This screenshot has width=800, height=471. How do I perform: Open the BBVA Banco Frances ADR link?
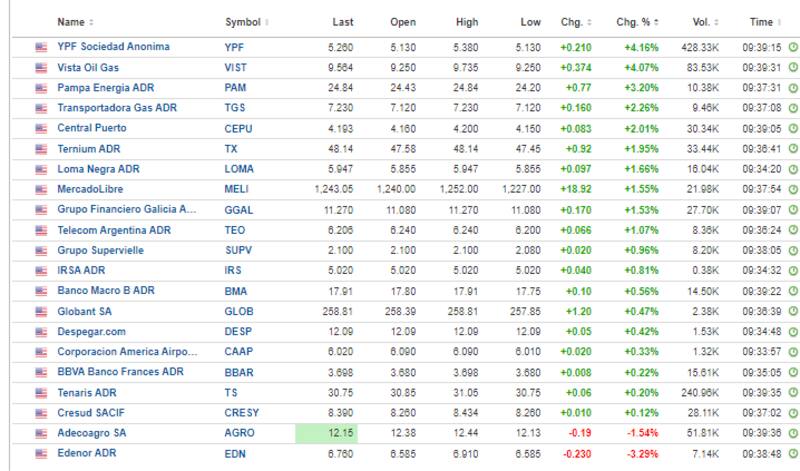pos(120,372)
